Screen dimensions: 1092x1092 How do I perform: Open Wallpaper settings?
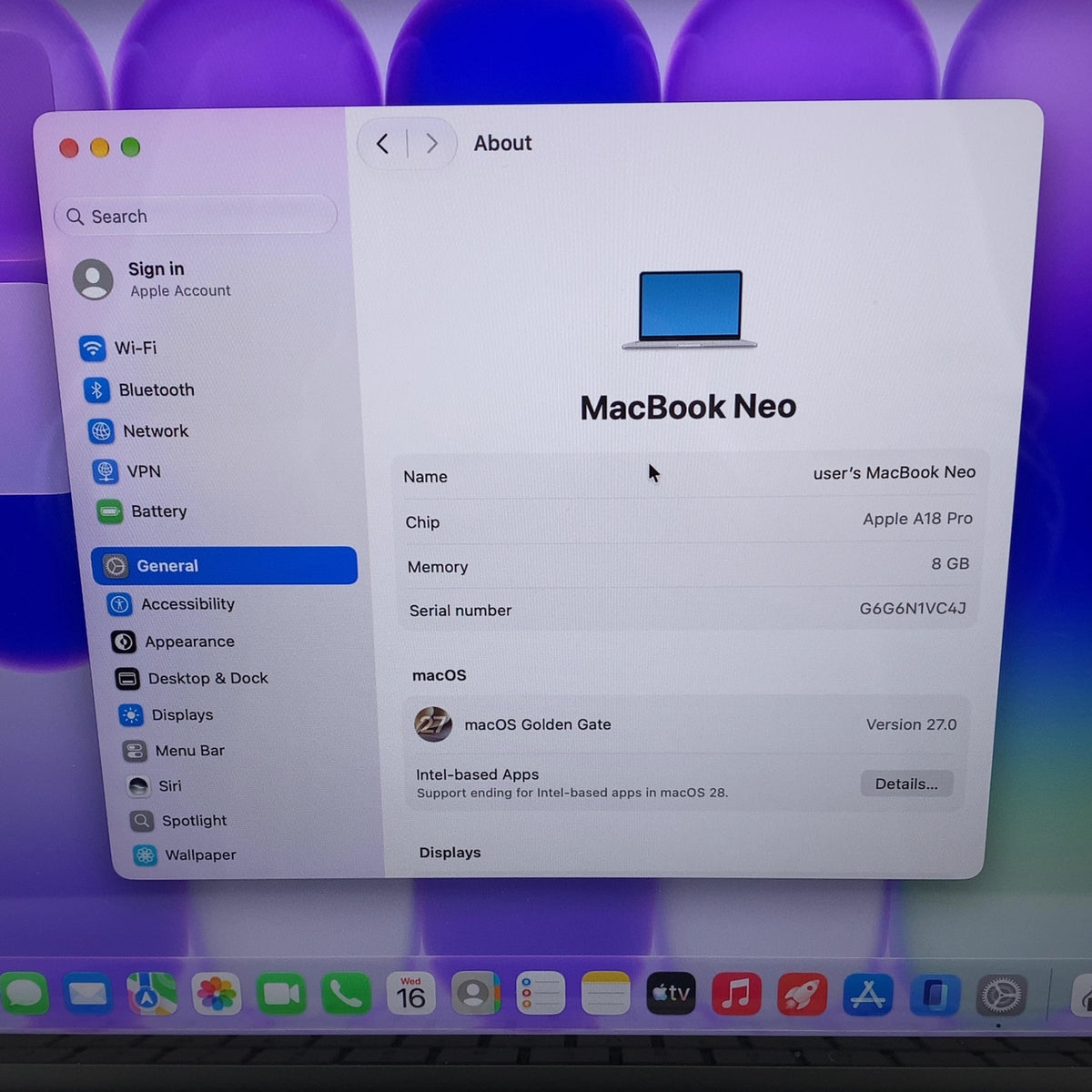tap(185, 854)
